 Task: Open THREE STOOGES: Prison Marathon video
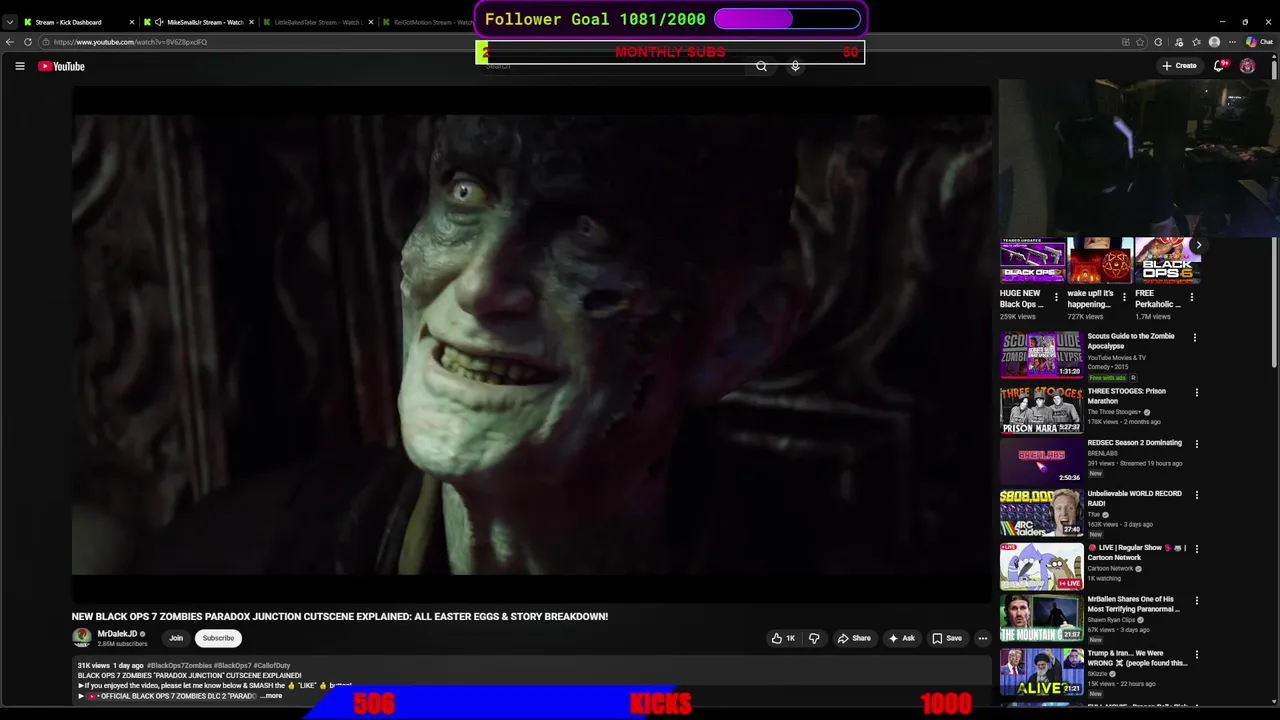(x=1041, y=410)
